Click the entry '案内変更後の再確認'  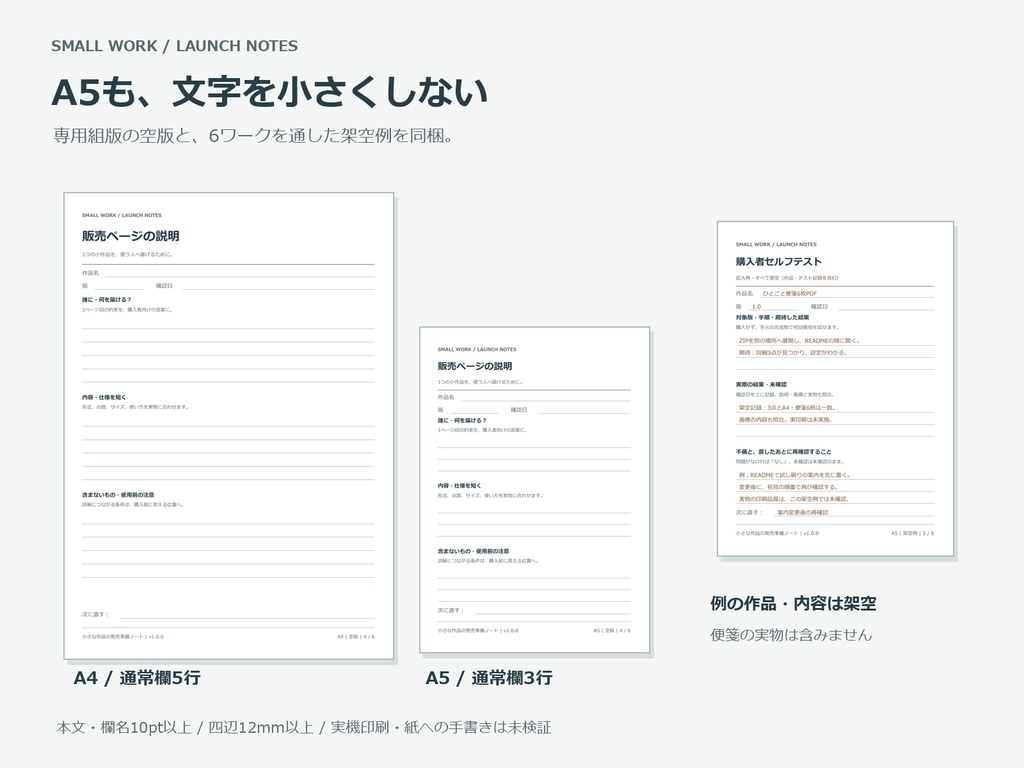point(803,513)
